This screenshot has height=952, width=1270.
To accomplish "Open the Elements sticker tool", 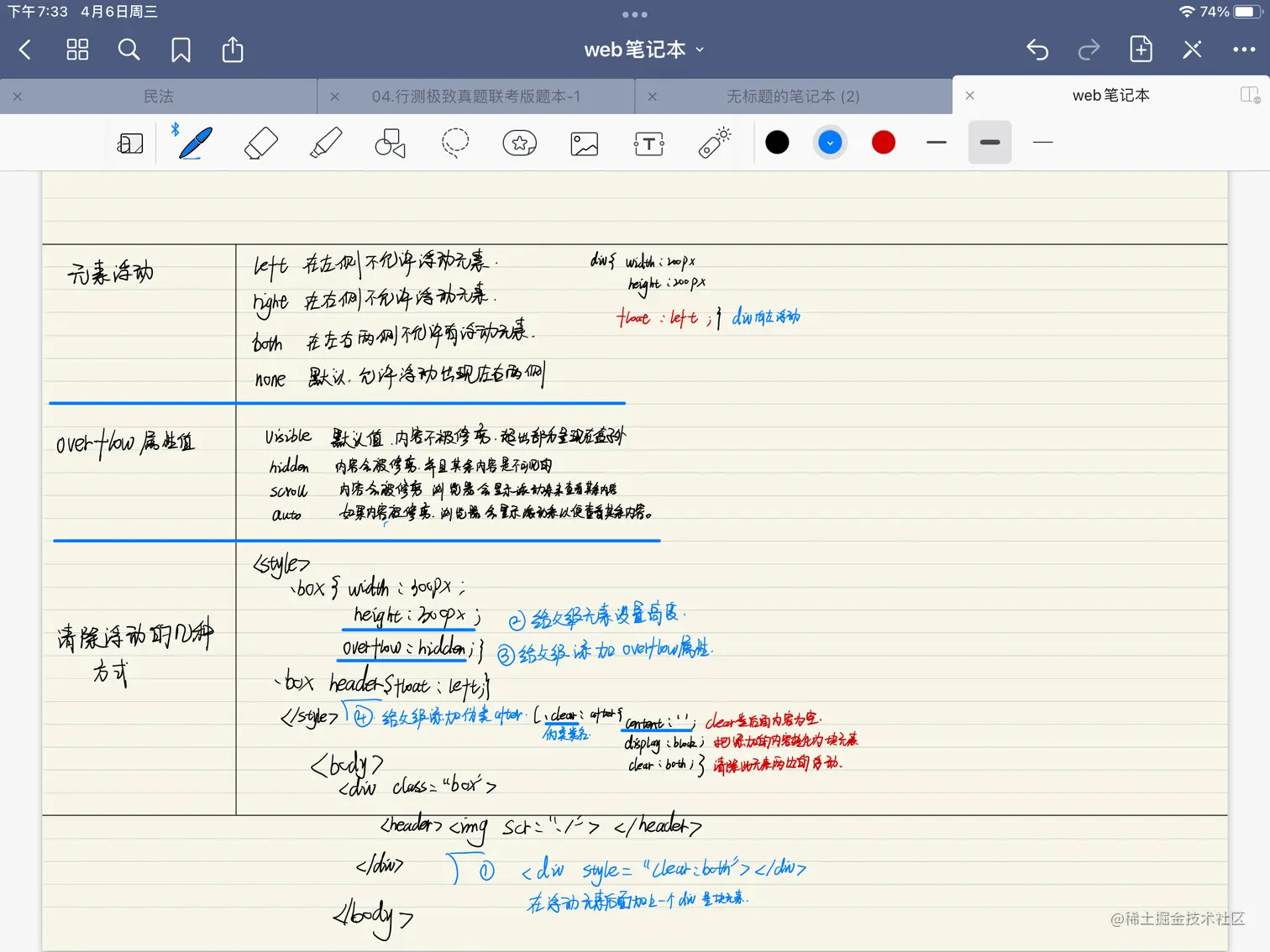I will [x=520, y=144].
